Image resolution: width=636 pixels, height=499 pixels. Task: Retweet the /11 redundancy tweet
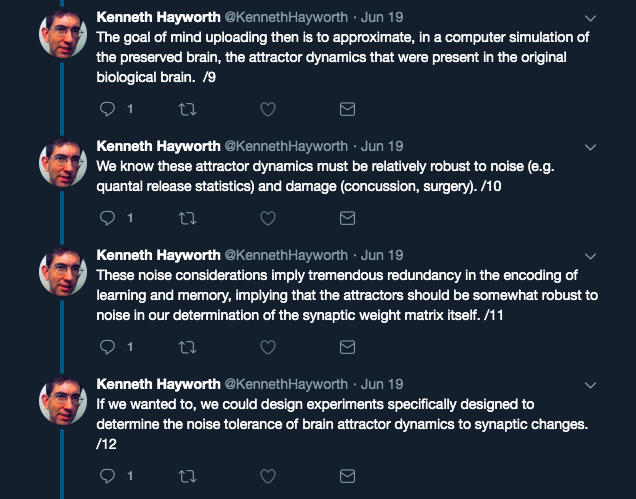point(187,347)
